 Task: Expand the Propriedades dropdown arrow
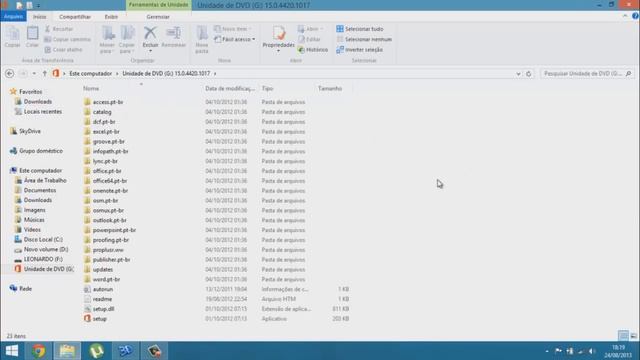pyautogui.click(x=279, y=51)
